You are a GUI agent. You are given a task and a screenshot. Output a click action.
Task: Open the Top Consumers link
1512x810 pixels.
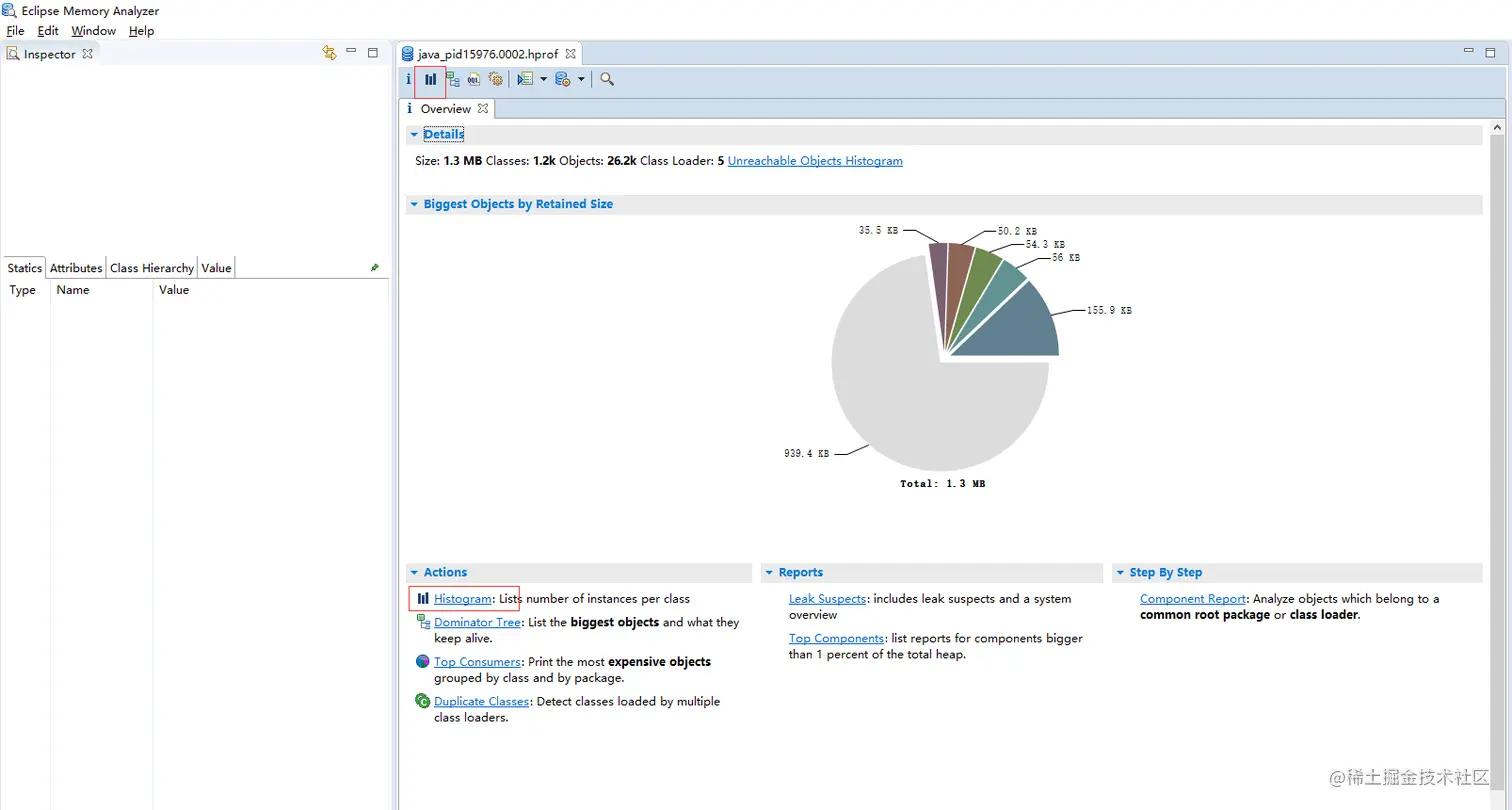tap(477, 662)
